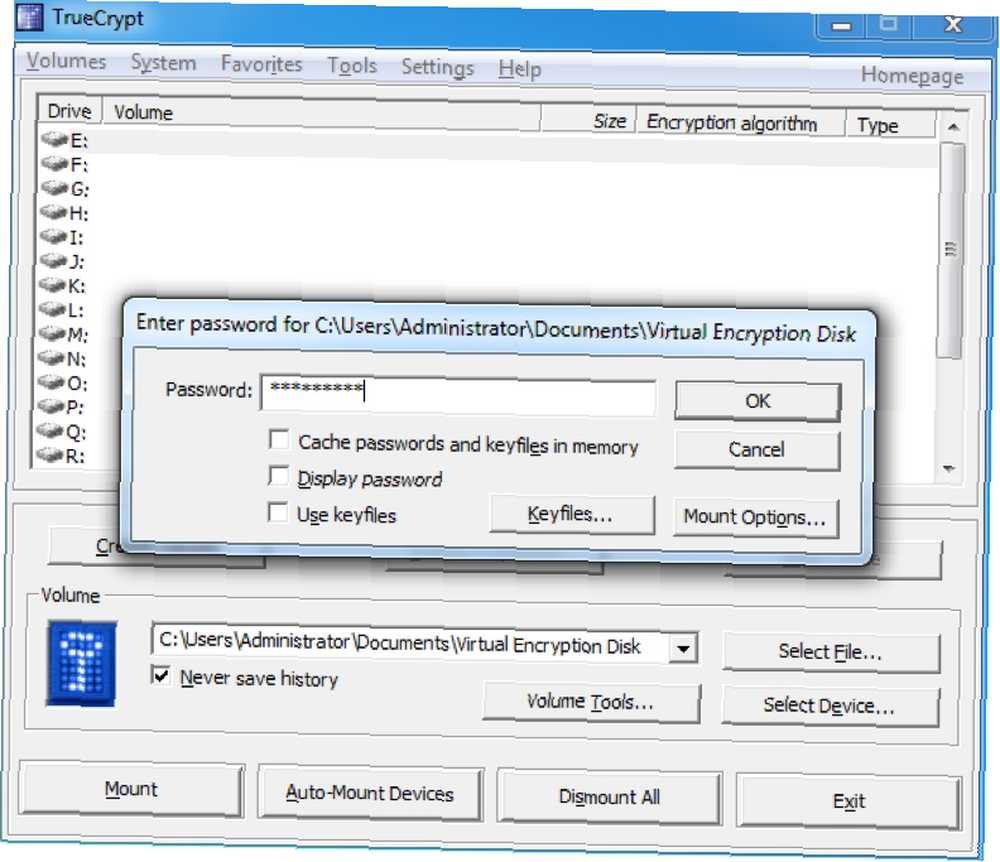
Task: Open the Keyfiles... dialog
Action: (571, 514)
